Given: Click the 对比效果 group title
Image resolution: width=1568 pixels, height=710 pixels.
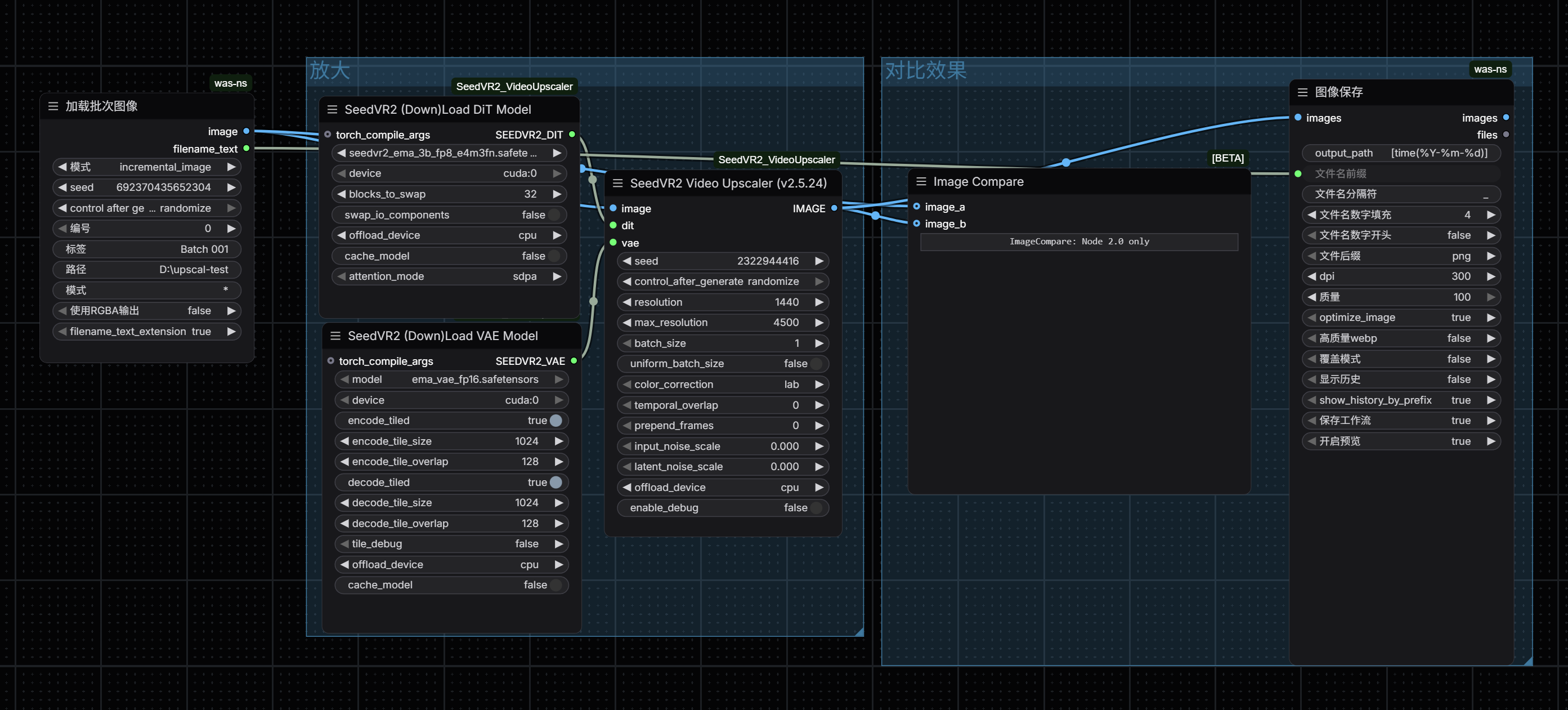Looking at the screenshot, I should [925, 70].
